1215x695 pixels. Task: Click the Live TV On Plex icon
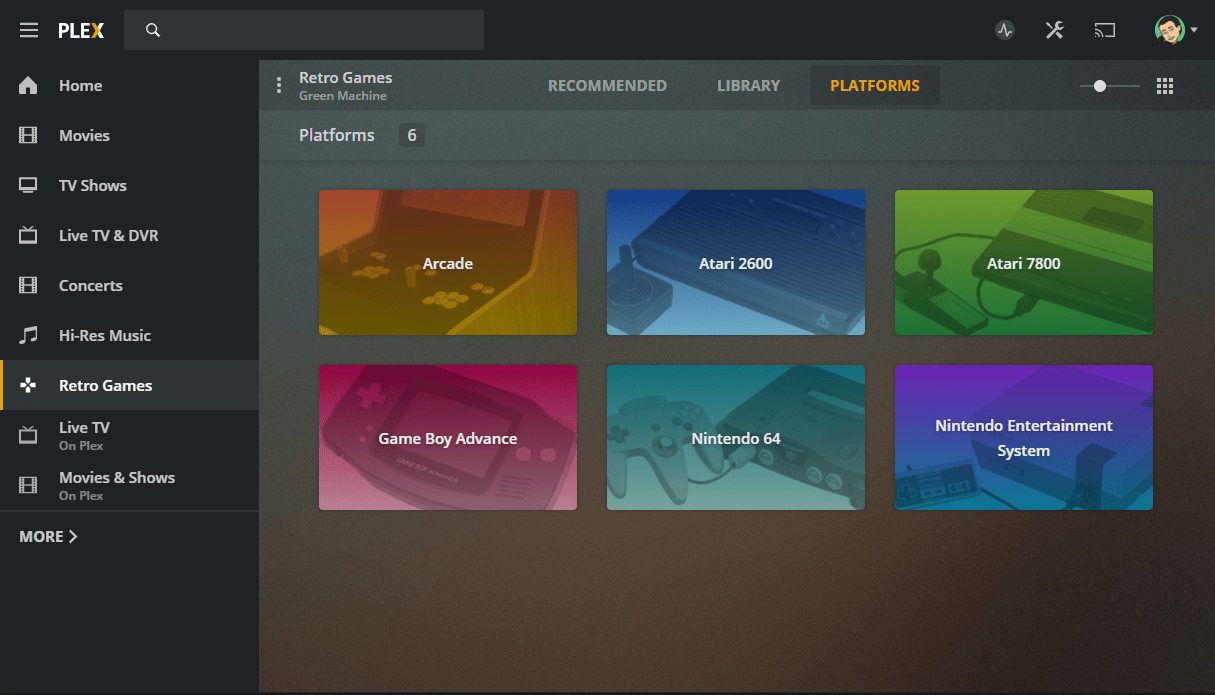pos(28,435)
